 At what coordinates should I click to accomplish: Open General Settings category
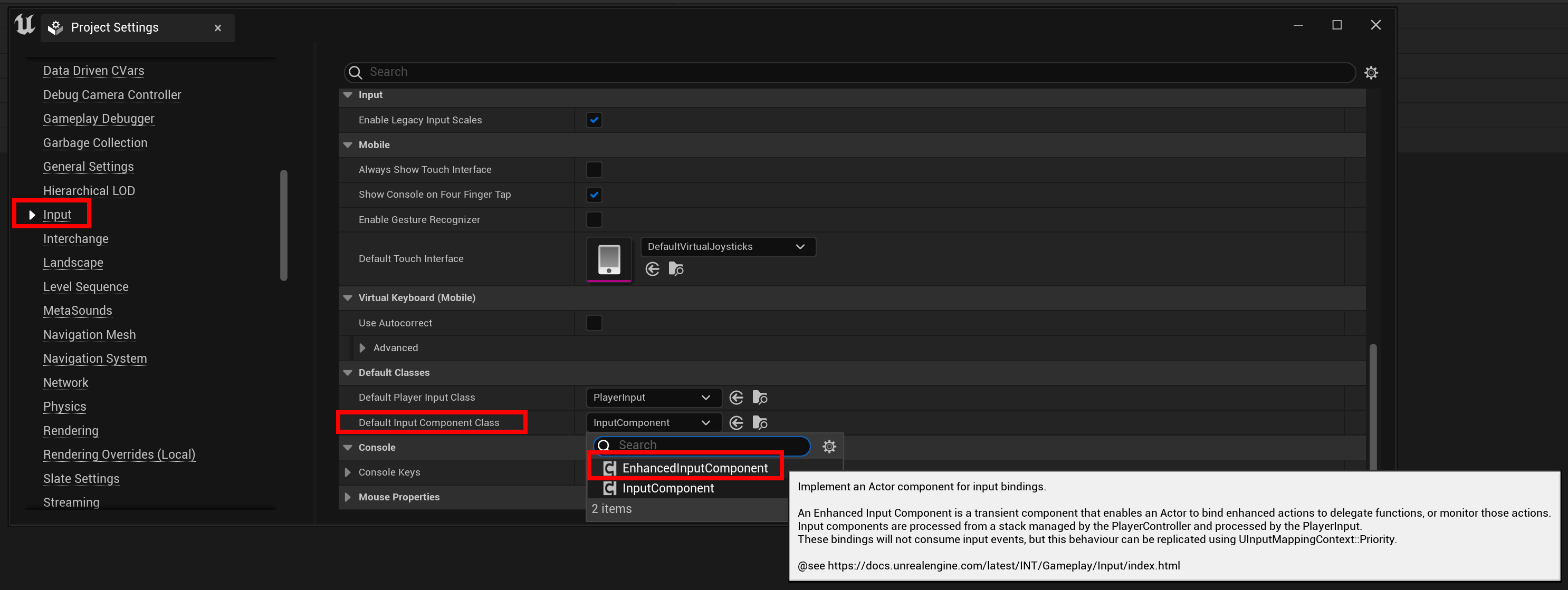click(88, 167)
